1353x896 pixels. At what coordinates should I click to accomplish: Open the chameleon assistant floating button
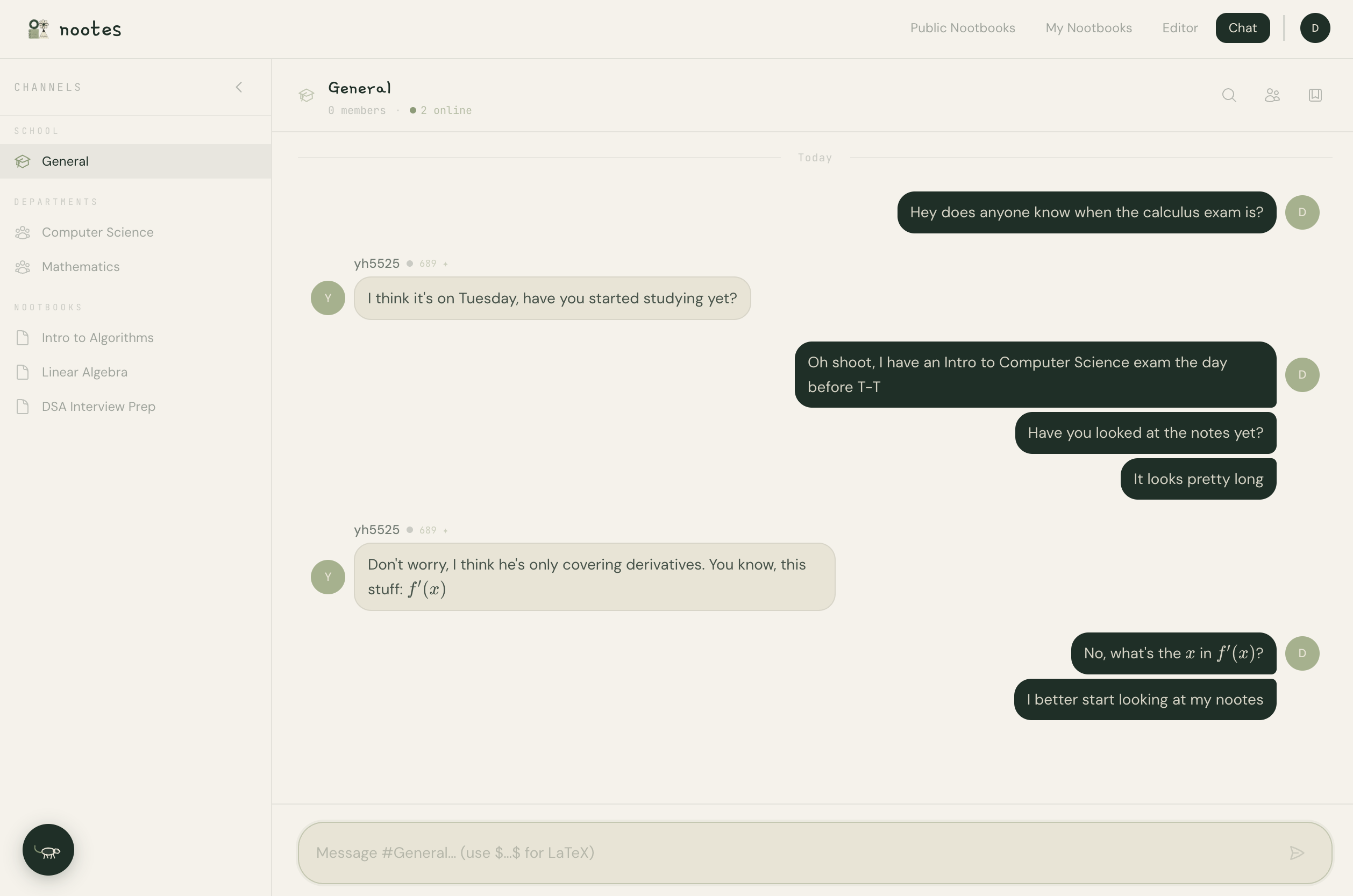pos(48,850)
